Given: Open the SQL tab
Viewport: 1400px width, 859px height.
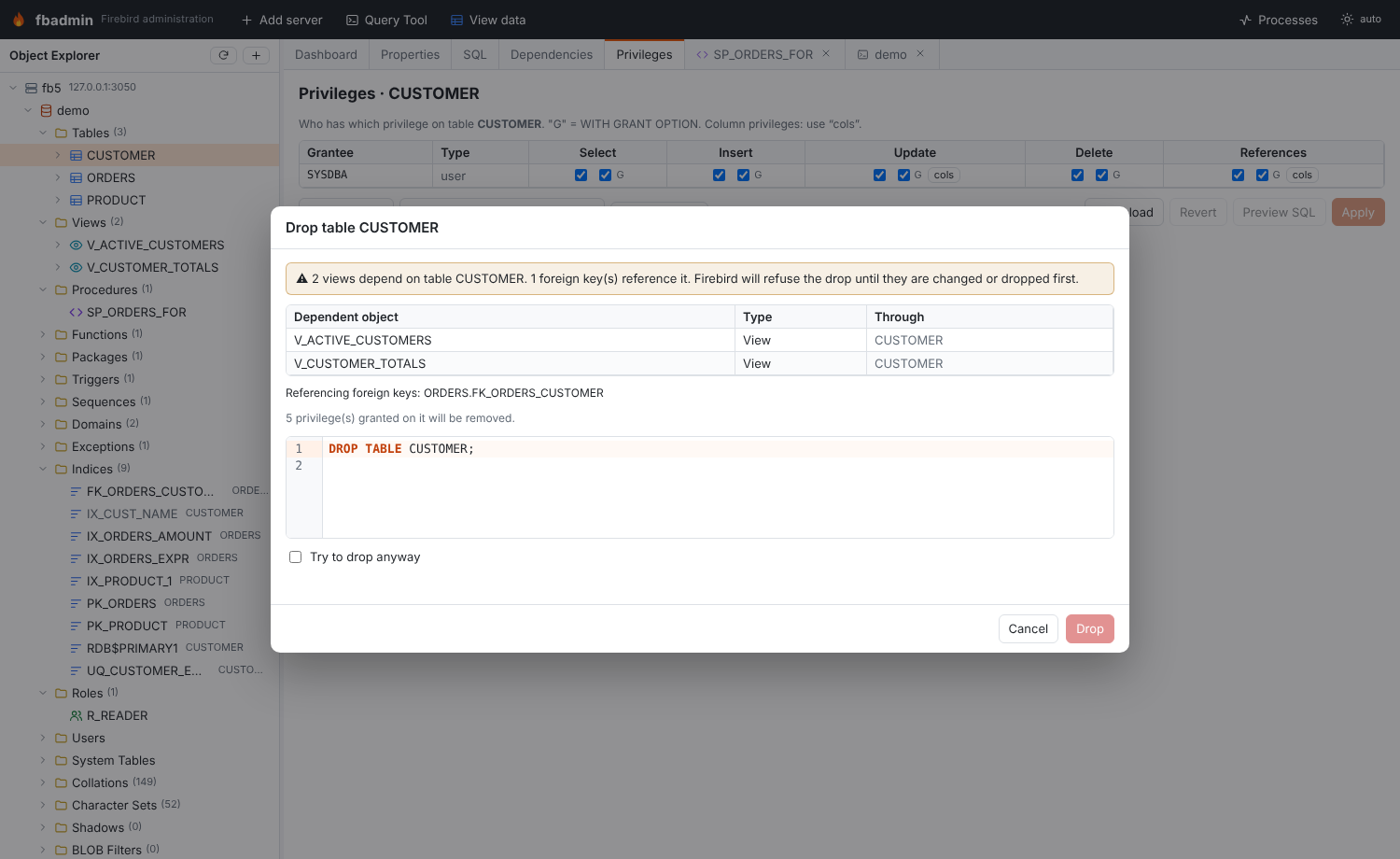Looking at the screenshot, I should [x=475, y=54].
